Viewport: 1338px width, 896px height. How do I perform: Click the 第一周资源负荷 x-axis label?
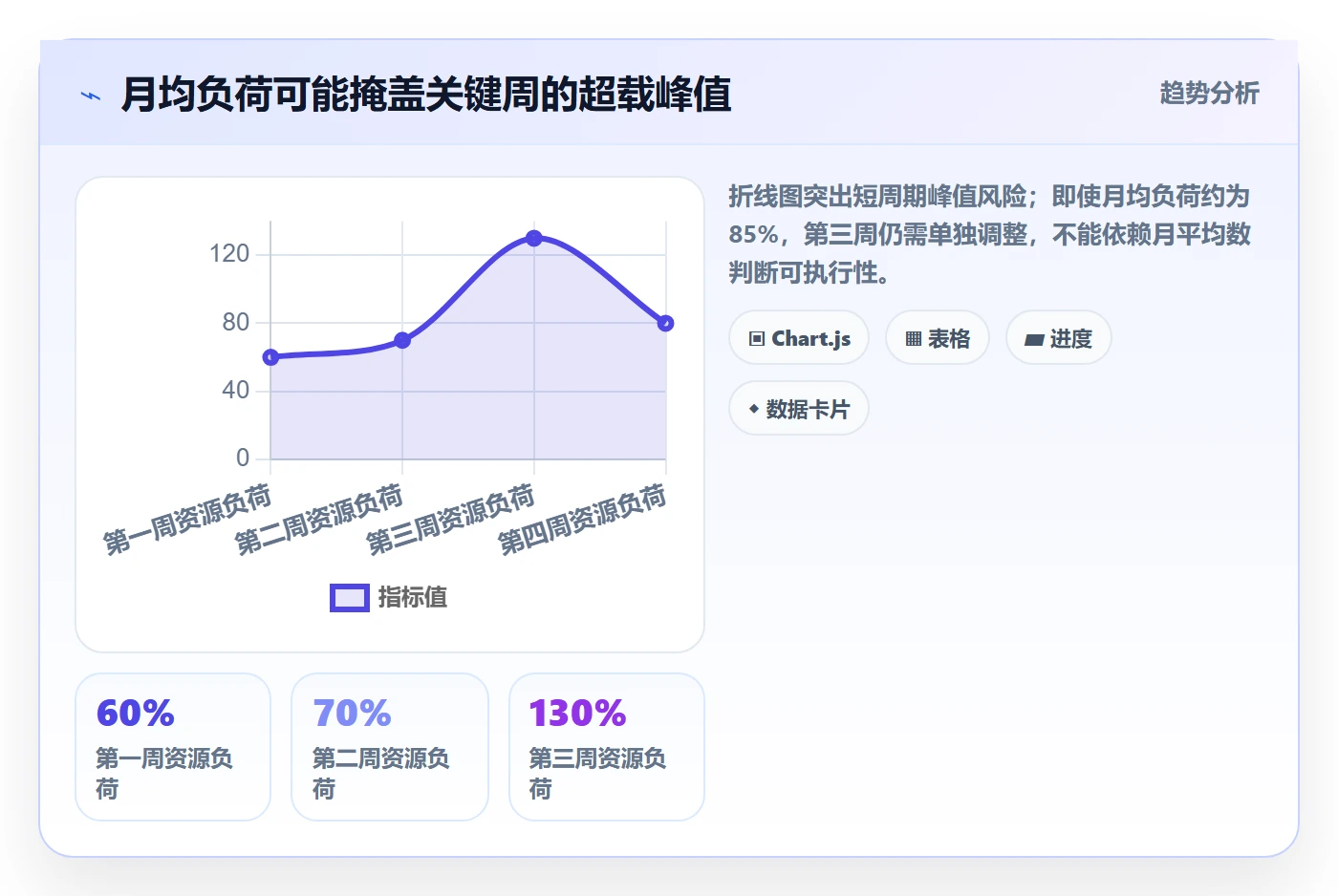187,520
